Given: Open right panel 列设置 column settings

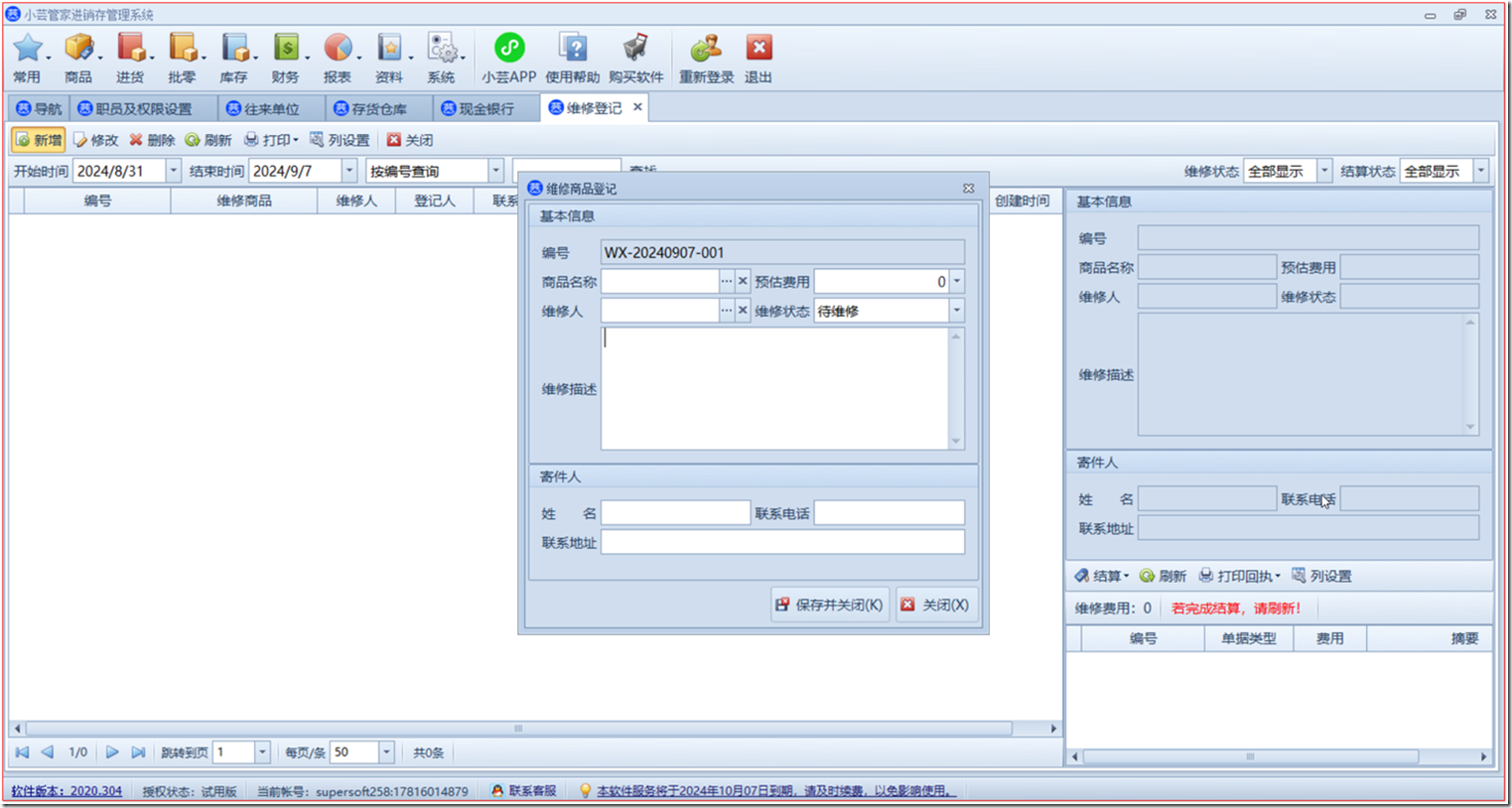Looking at the screenshot, I should 1321,576.
